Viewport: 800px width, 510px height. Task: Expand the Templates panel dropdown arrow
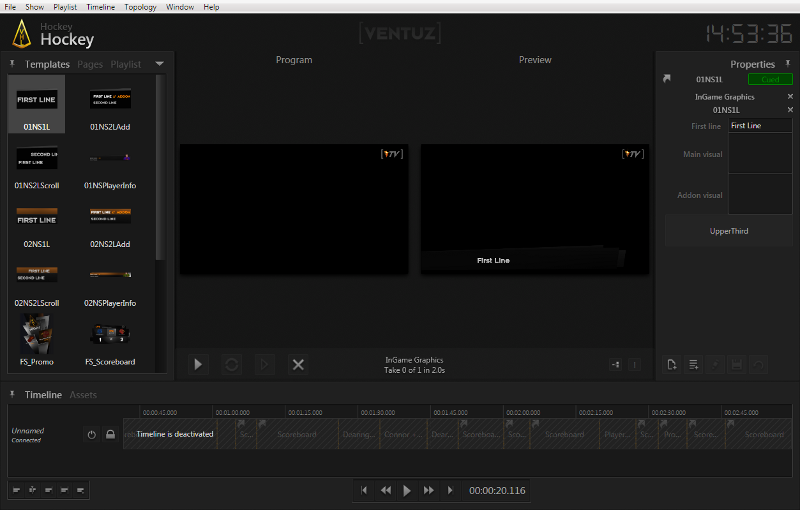(160, 64)
